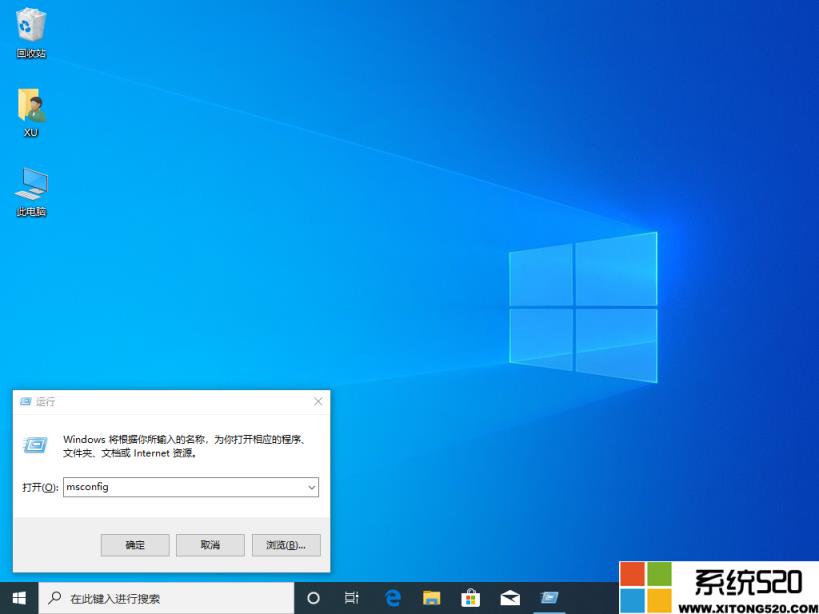Screen dimensions: 819x614
Task: Close the Run dialog with the X
Action: (x=318, y=400)
